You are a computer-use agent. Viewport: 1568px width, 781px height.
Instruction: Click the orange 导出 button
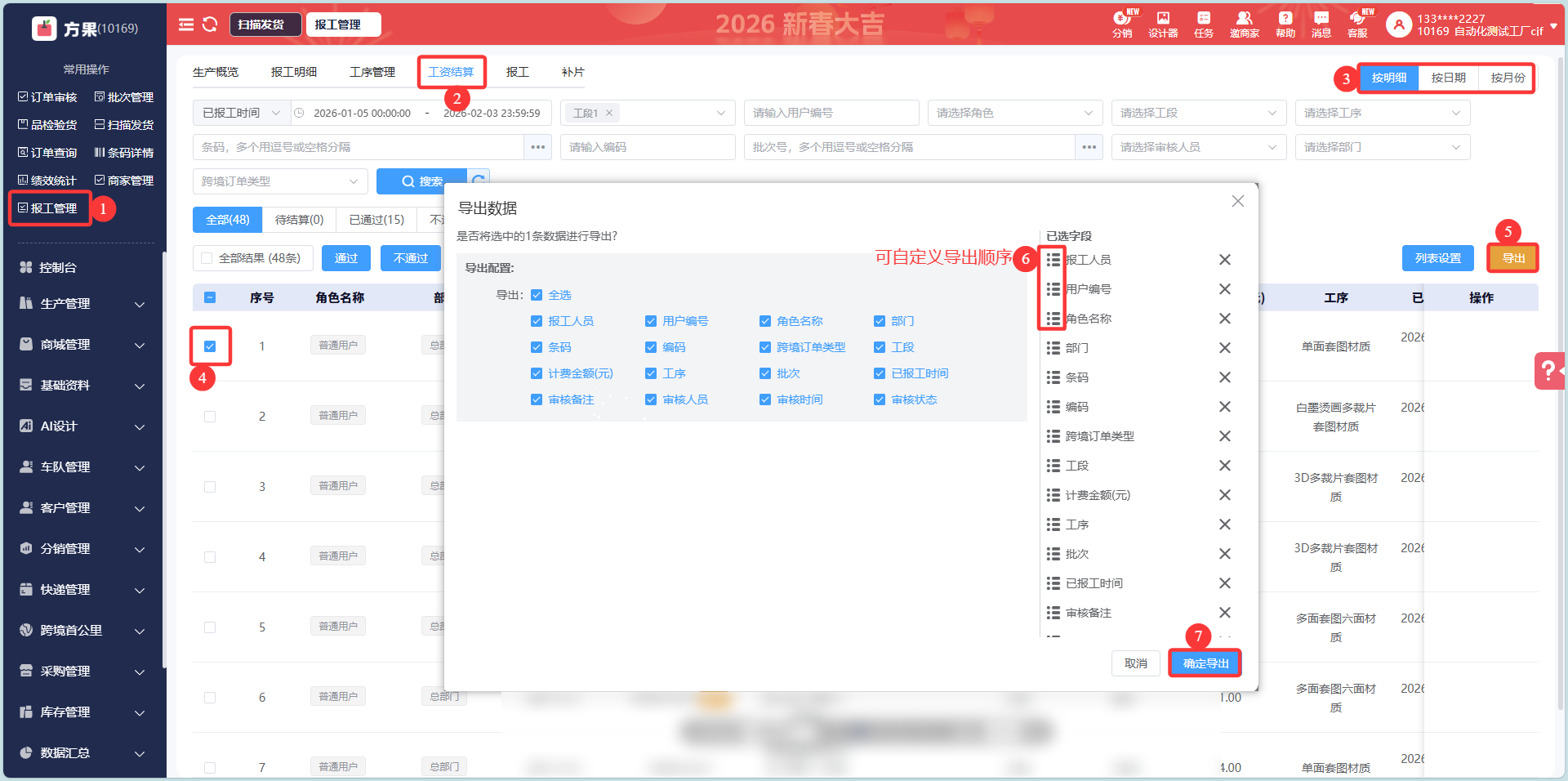[x=1513, y=258]
